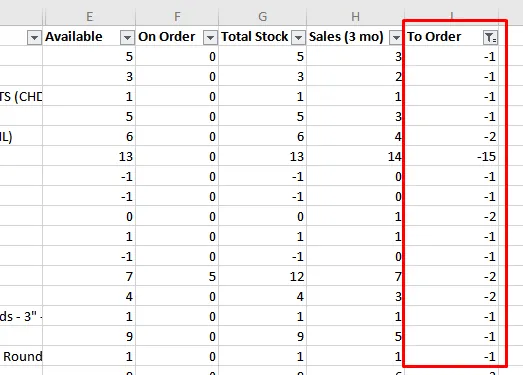Select Sales cell showing 2
The image size is (523, 375).
pyautogui.click(x=355, y=76)
